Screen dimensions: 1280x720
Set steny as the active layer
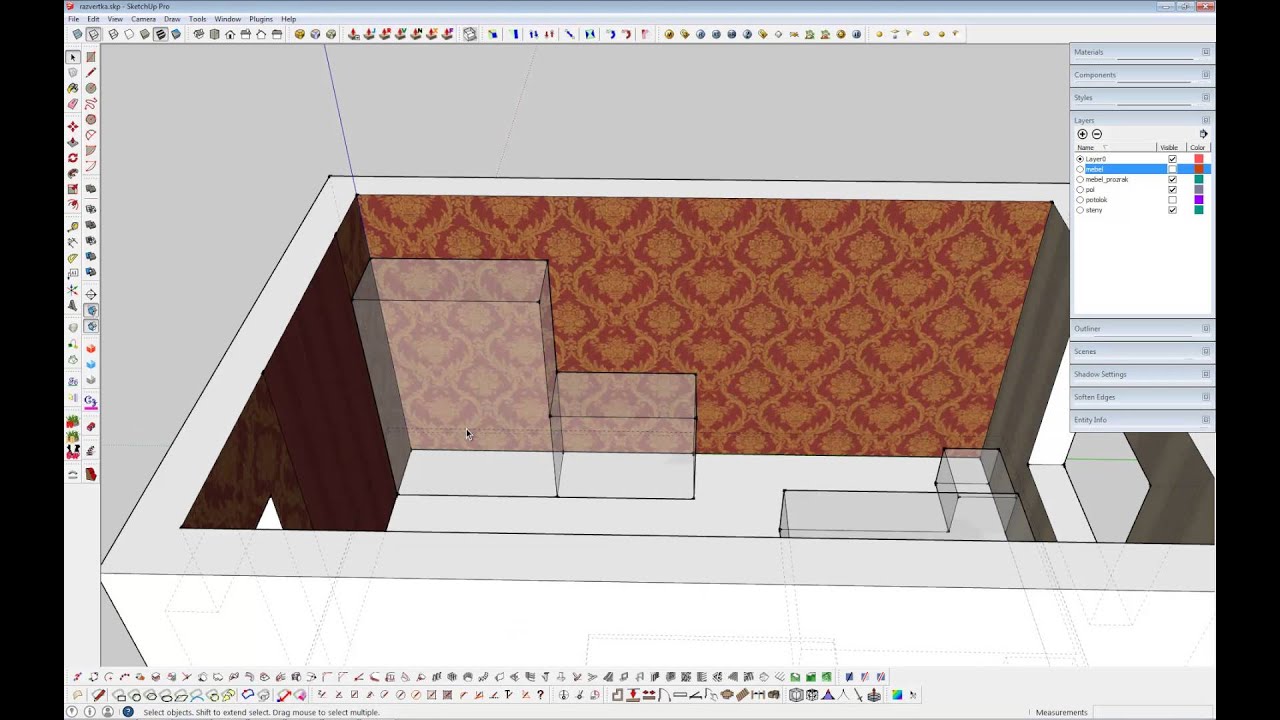click(1080, 210)
